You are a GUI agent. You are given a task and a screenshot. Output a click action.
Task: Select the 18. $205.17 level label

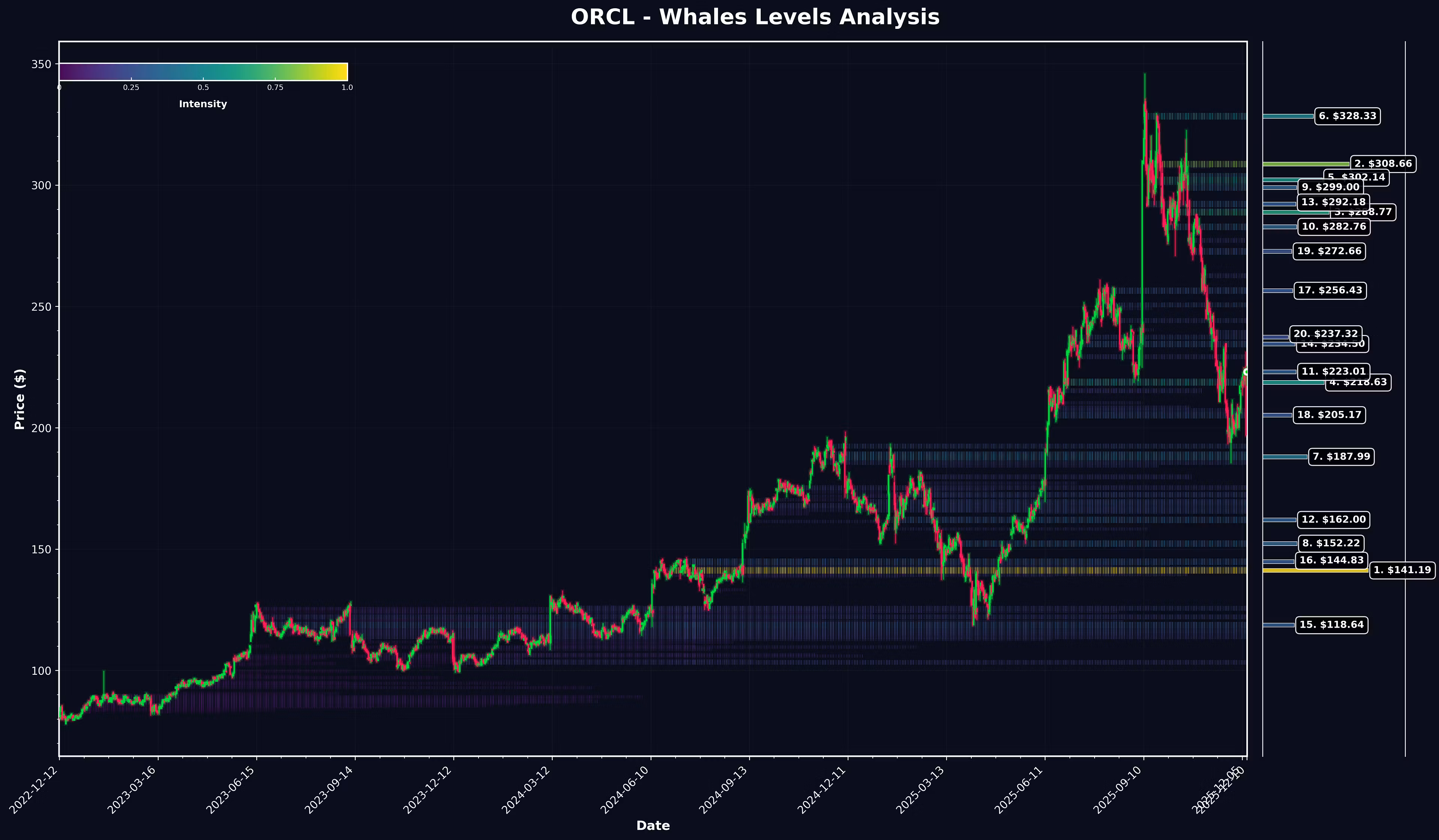coord(1329,415)
